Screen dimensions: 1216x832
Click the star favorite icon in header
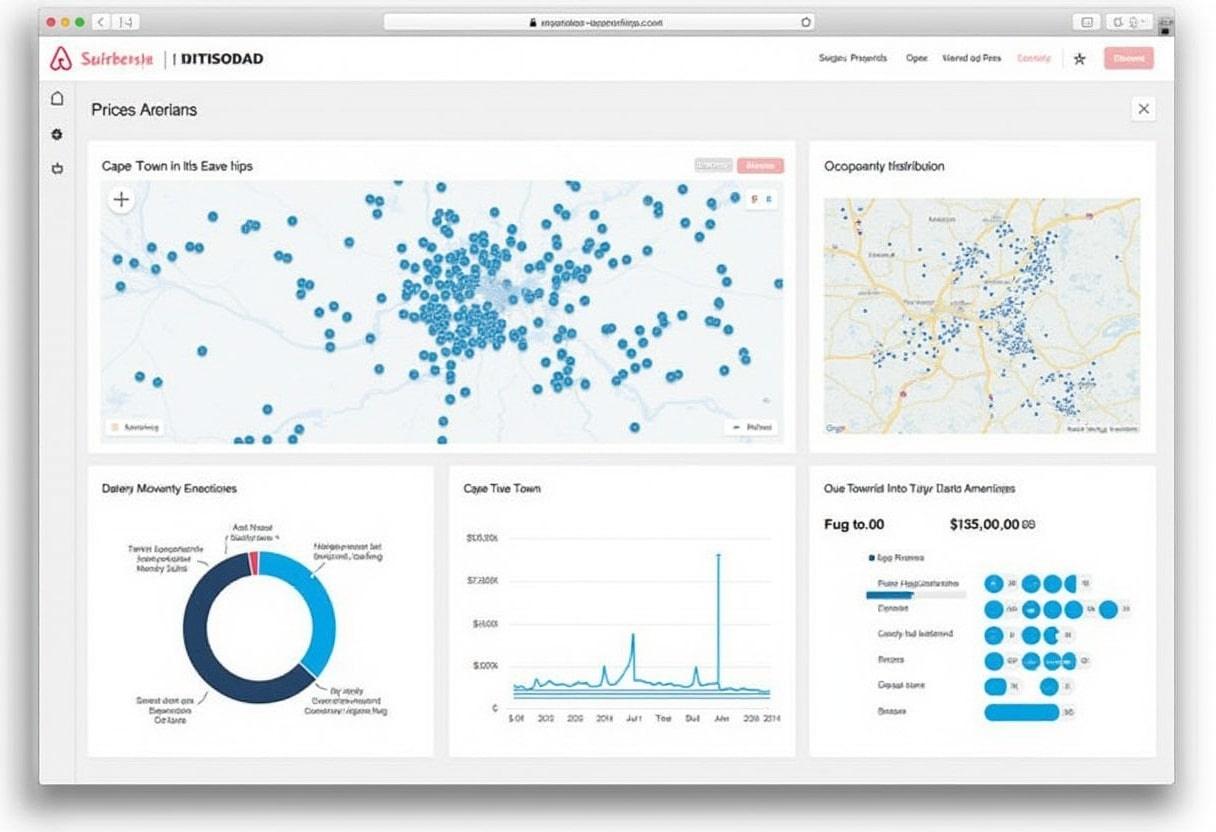tap(1079, 59)
